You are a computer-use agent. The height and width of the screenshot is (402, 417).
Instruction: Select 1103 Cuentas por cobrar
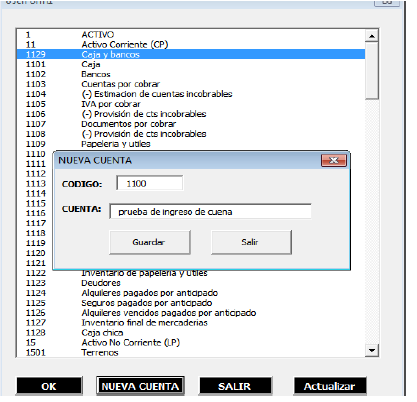(x=191, y=84)
